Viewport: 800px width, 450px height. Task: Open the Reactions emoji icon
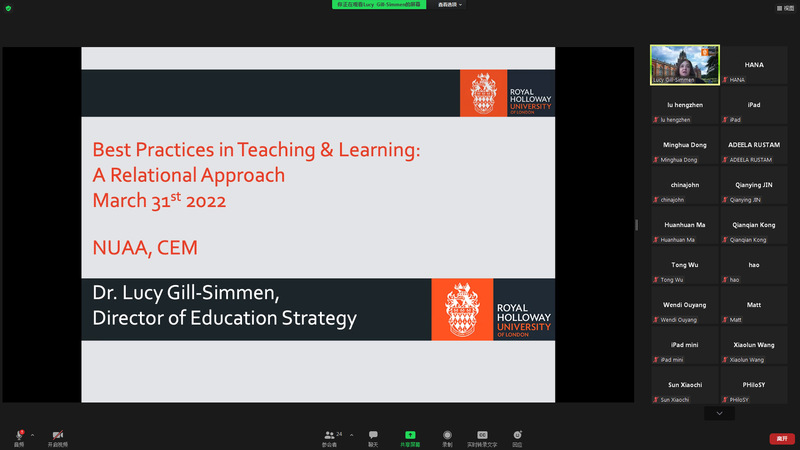click(x=517, y=436)
